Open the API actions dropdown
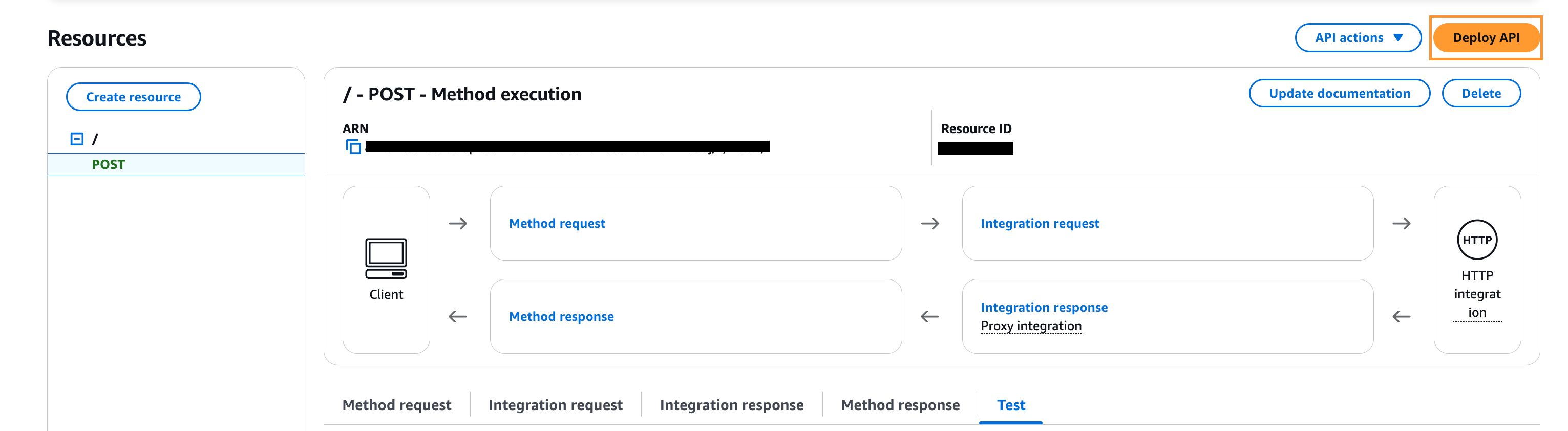Viewport: 1568px width, 431px height. pos(1358,38)
